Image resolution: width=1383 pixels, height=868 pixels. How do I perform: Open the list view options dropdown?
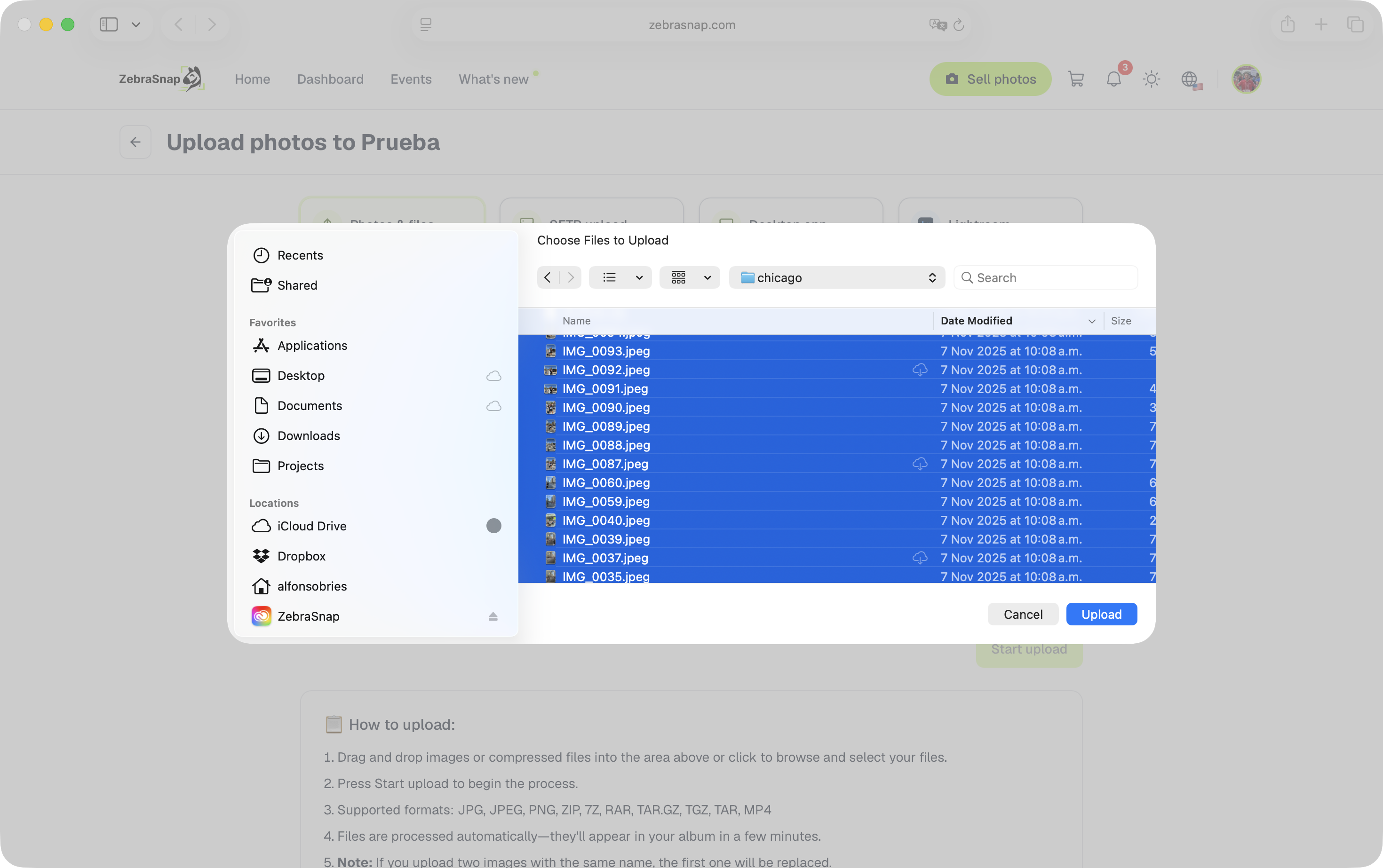[620, 278]
